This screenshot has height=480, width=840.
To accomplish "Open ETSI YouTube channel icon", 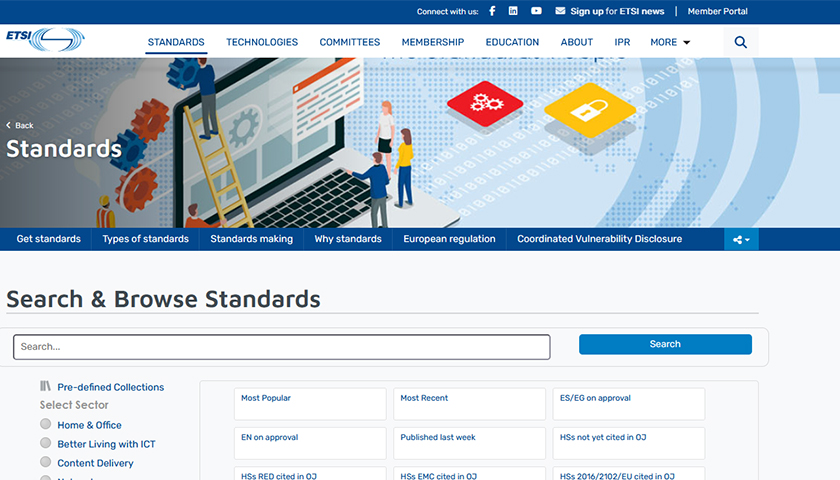I will [x=536, y=11].
